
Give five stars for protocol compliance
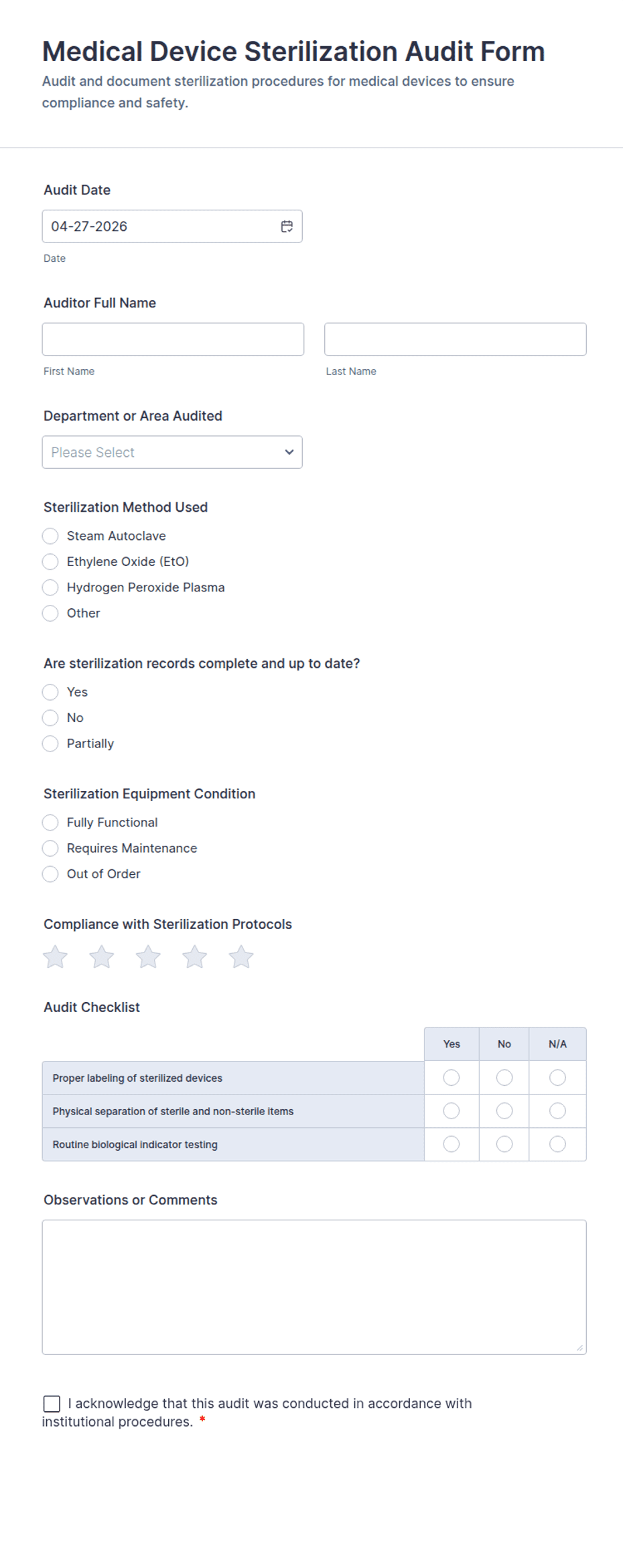click(240, 956)
